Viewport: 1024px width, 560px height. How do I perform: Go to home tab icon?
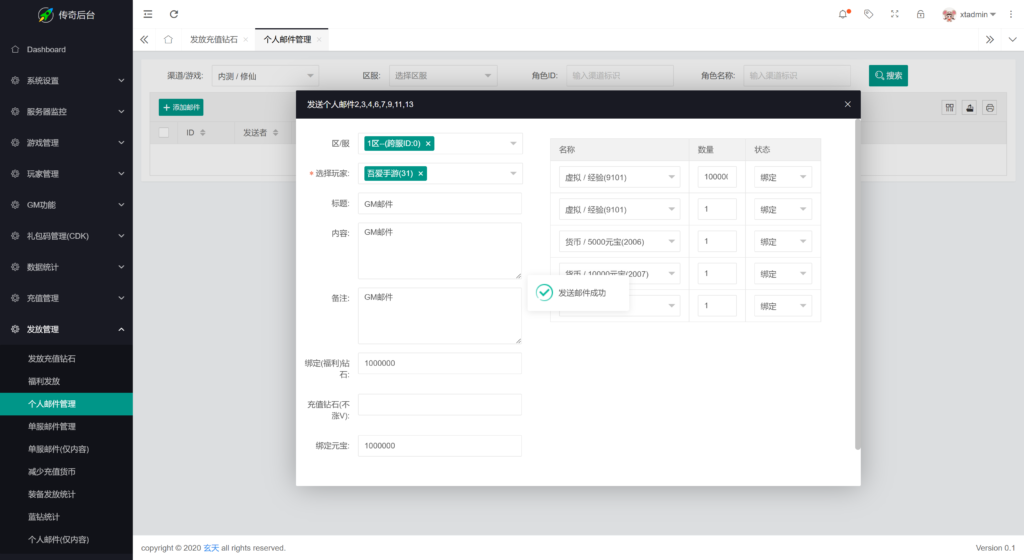pos(168,39)
